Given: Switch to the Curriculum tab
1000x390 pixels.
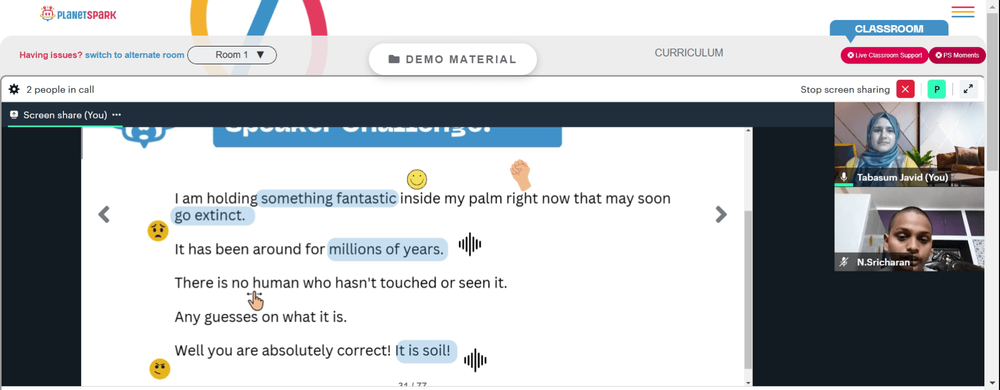Looking at the screenshot, I should tap(689, 53).
